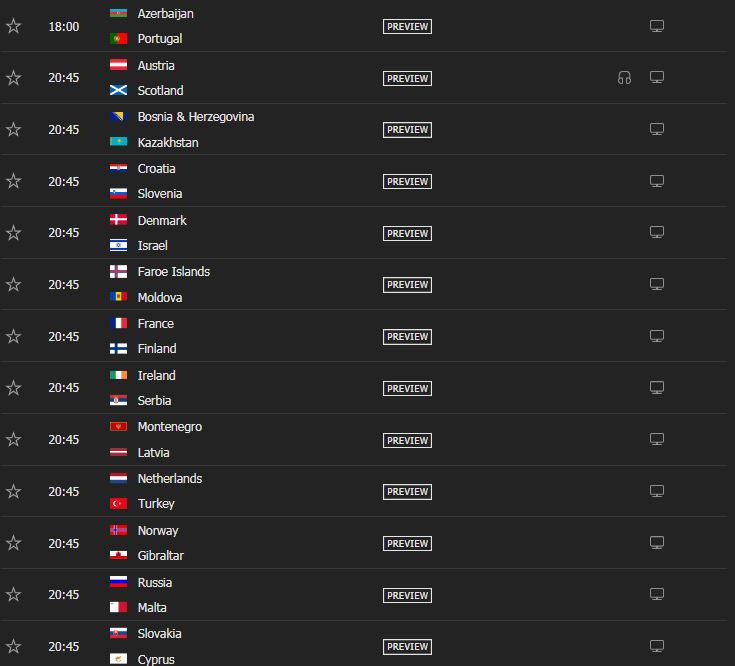735x666 pixels.
Task: Show TV listings icon for France vs Finland
Action: click(x=657, y=337)
